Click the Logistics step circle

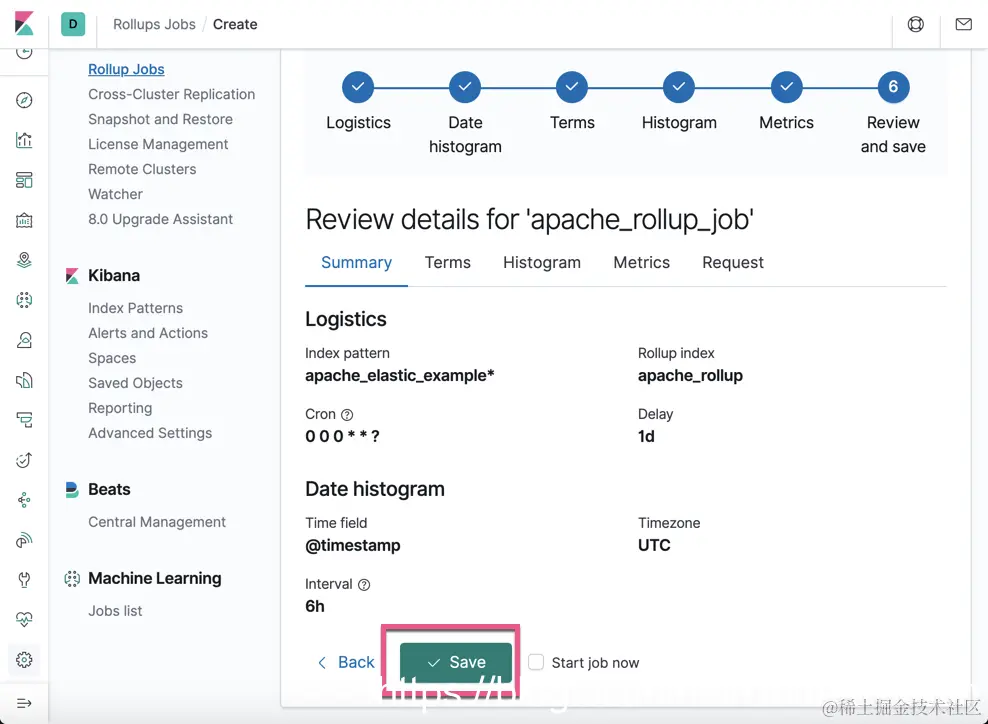coord(358,87)
